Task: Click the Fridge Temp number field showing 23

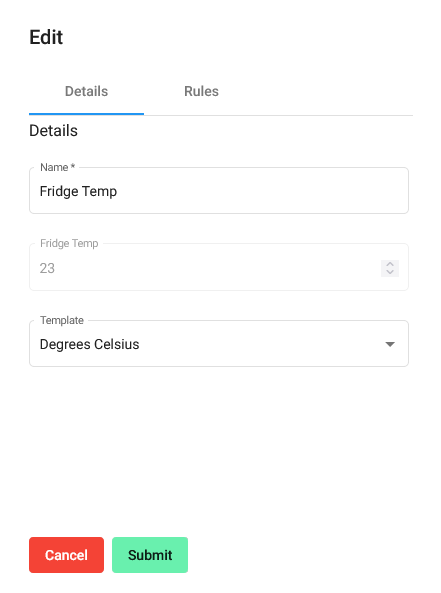Action: coord(219,267)
